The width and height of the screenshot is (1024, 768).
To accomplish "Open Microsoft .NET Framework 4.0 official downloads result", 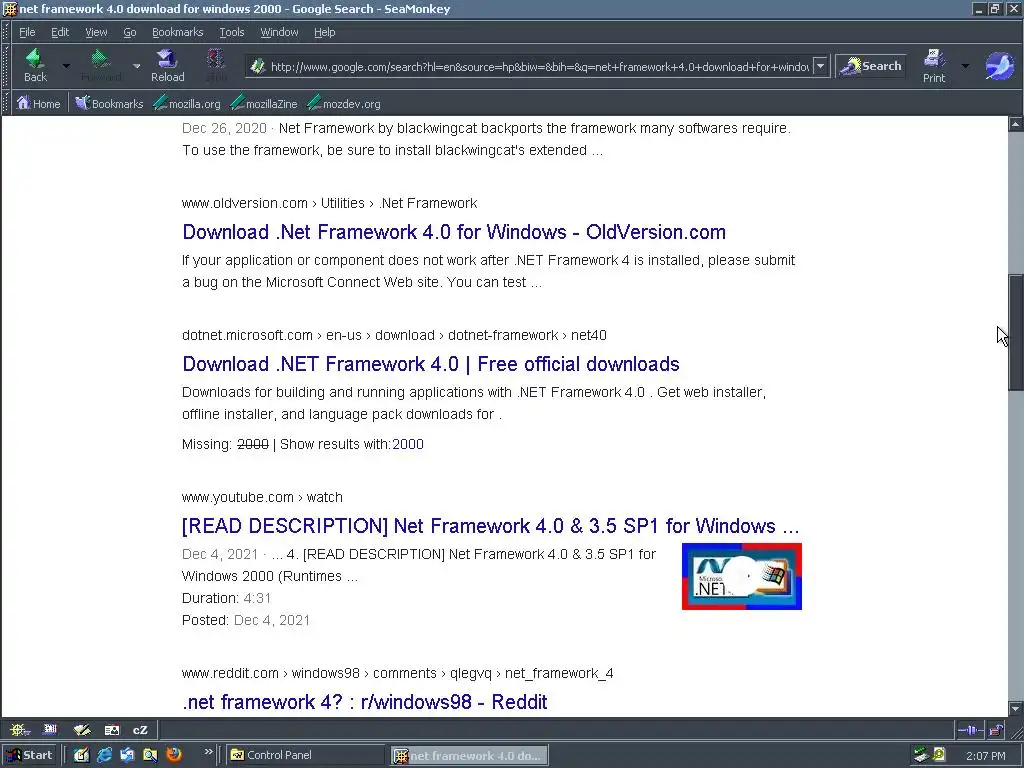I will (x=431, y=364).
